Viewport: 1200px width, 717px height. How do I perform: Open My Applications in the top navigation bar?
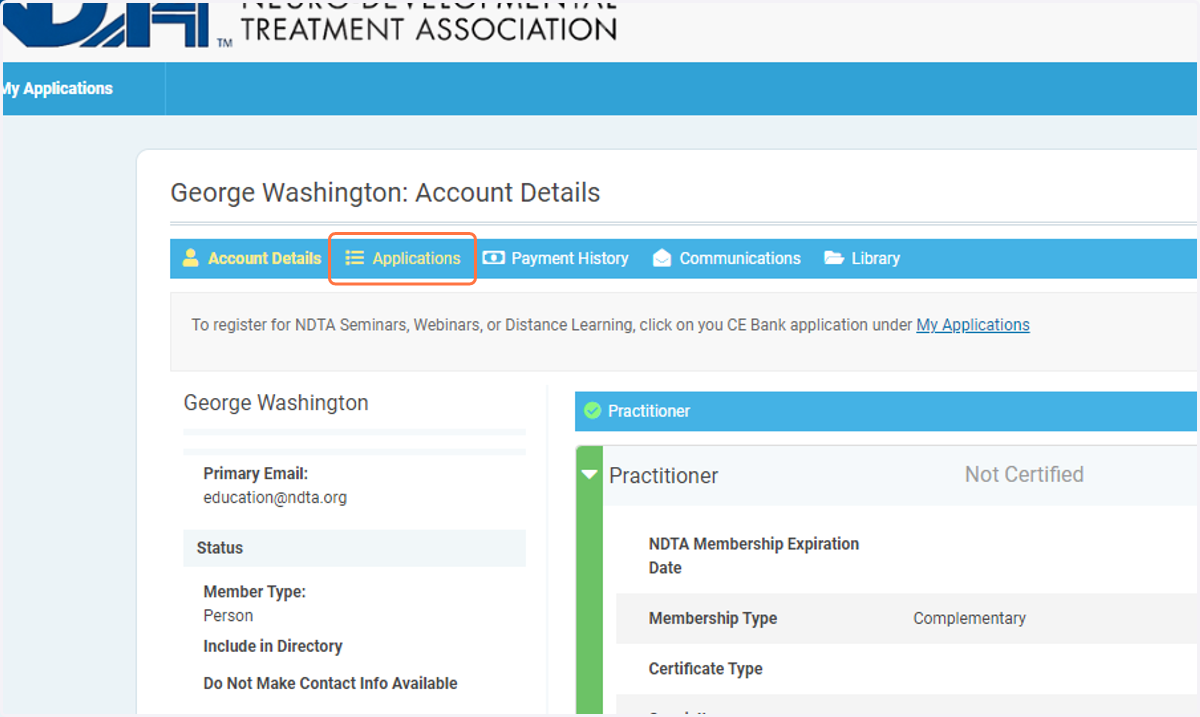pos(56,88)
